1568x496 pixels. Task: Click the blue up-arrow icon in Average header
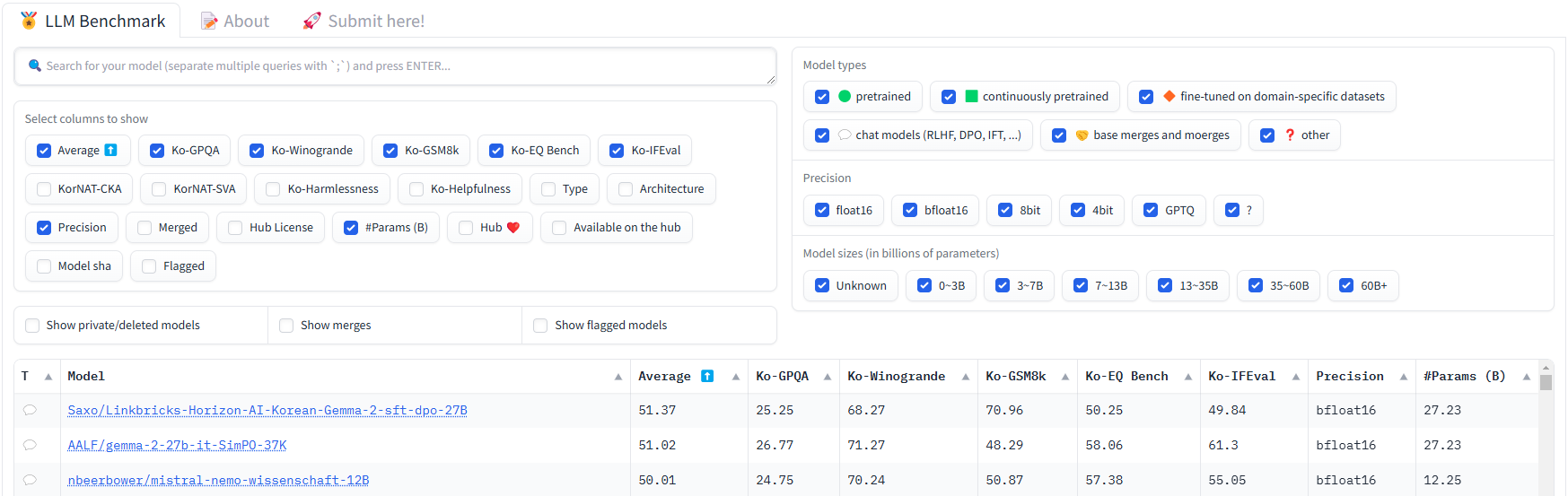pyautogui.click(x=707, y=376)
